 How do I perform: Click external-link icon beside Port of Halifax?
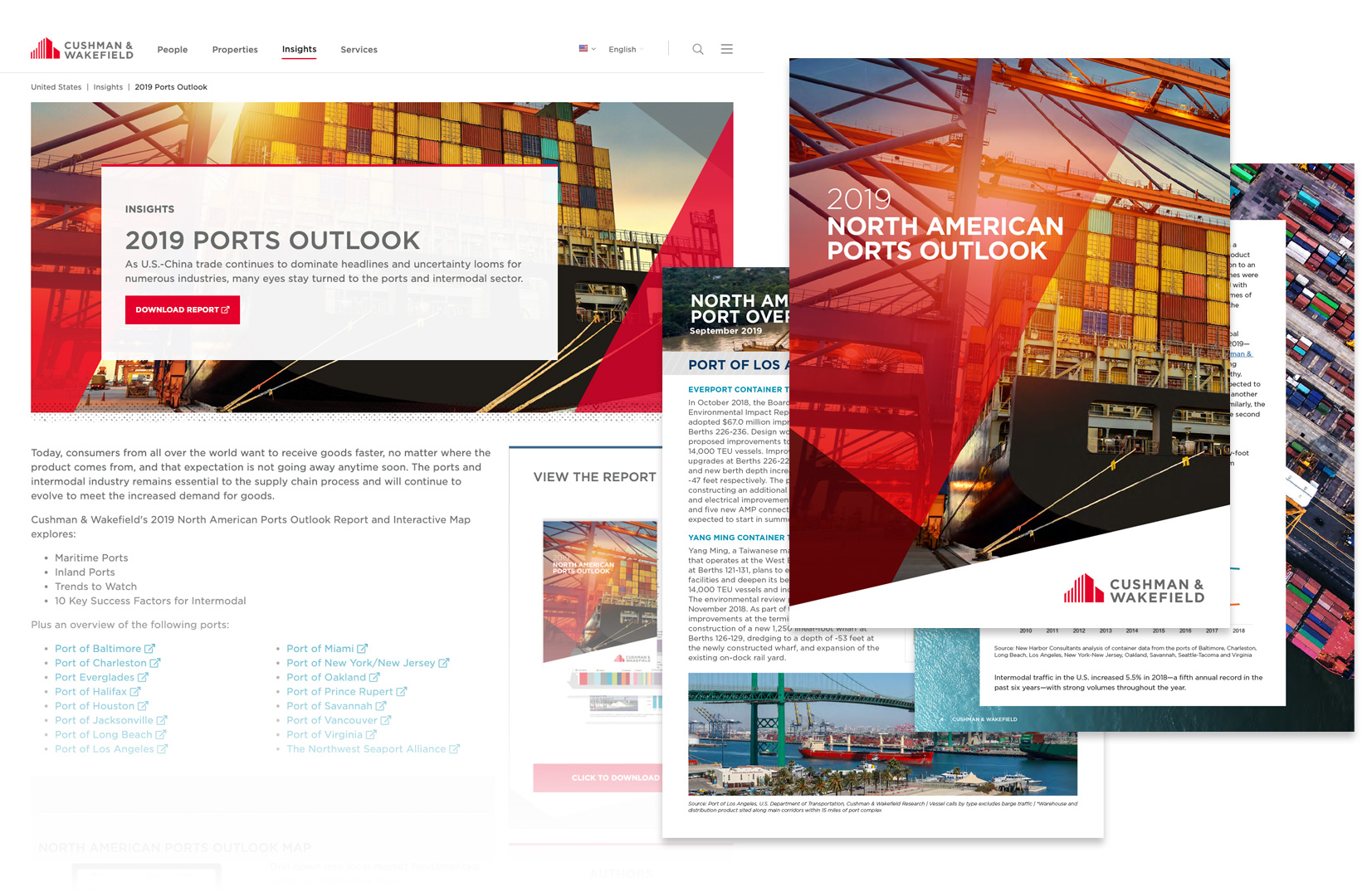[136, 691]
